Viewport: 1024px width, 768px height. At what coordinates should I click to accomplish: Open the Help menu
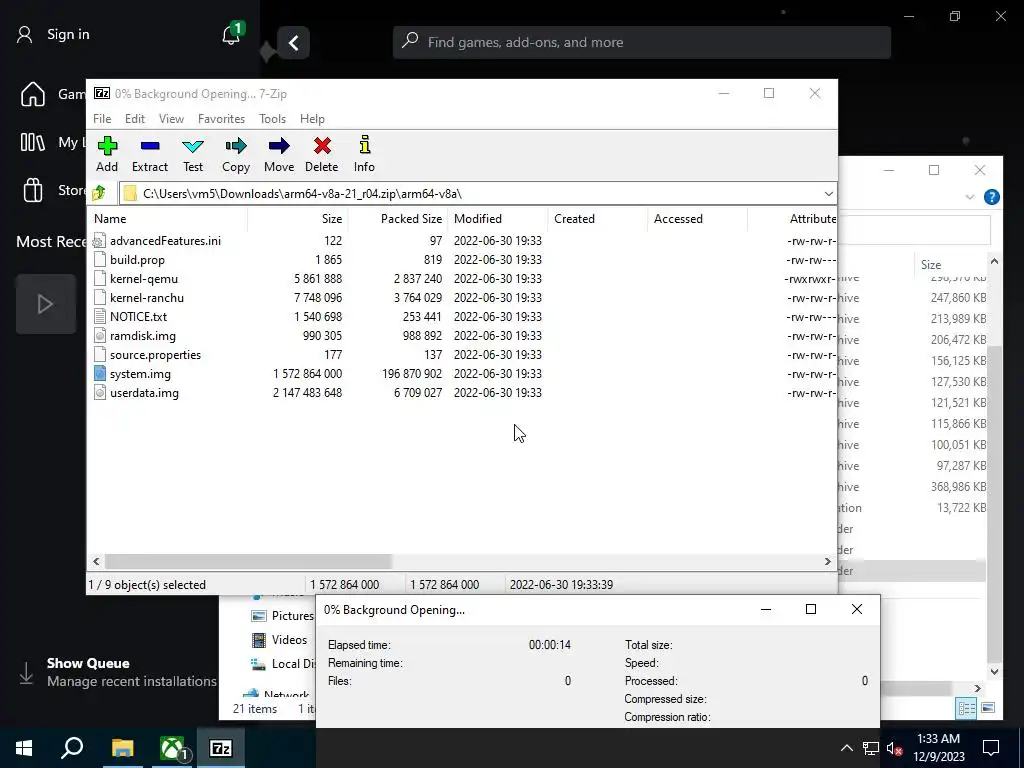312,119
